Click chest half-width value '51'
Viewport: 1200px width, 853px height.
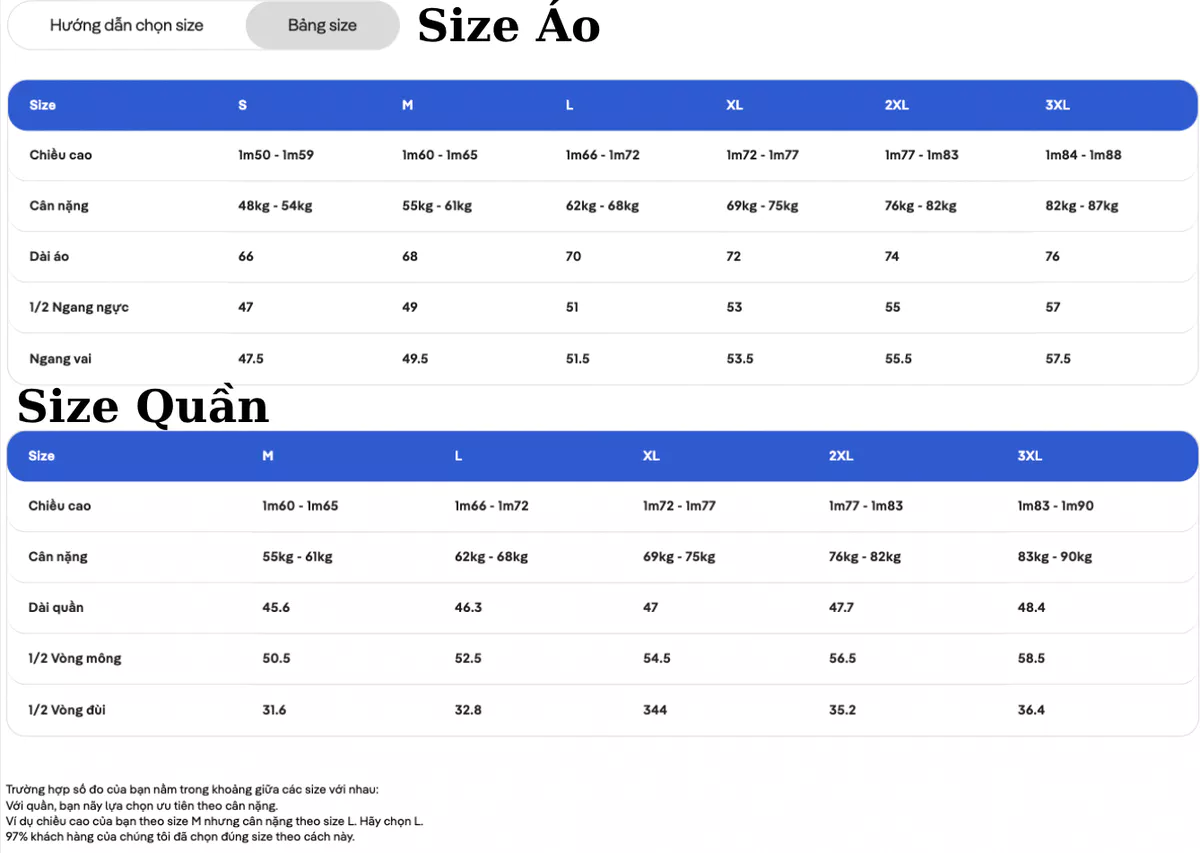coord(572,307)
